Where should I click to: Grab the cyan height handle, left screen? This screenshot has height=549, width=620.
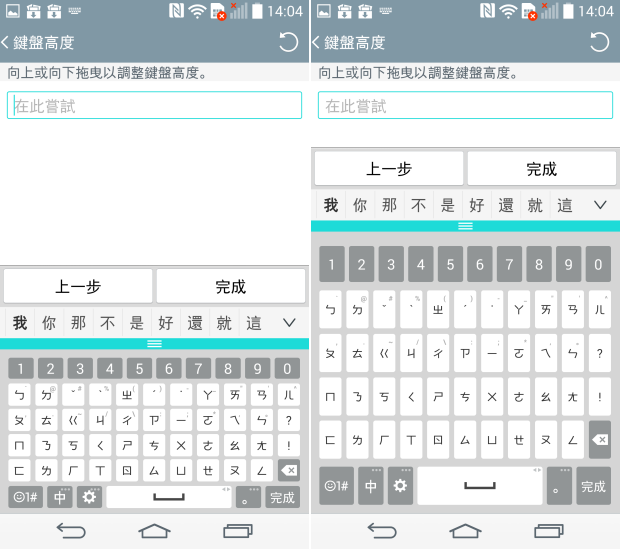pyautogui.click(x=154, y=343)
